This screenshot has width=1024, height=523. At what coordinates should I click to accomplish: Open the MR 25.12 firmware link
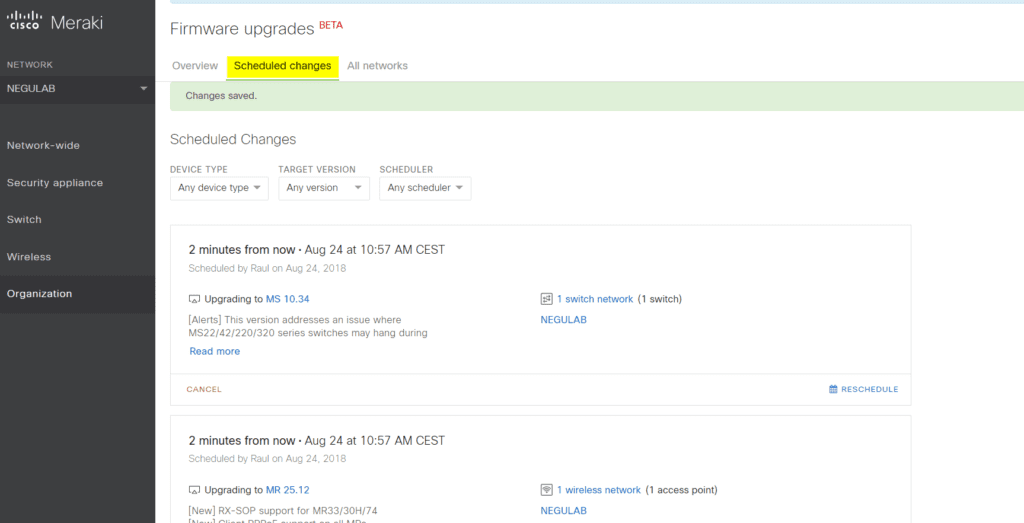pyautogui.click(x=287, y=490)
